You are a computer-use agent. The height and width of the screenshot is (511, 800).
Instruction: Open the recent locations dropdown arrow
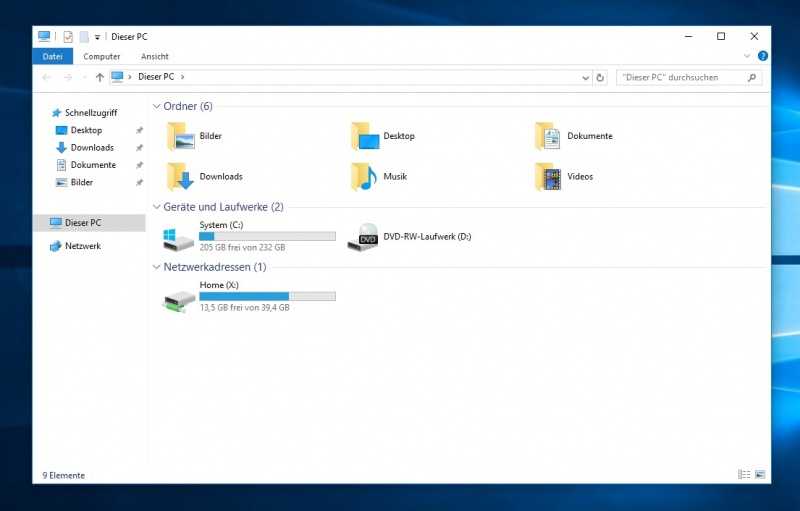[x=85, y=78]
